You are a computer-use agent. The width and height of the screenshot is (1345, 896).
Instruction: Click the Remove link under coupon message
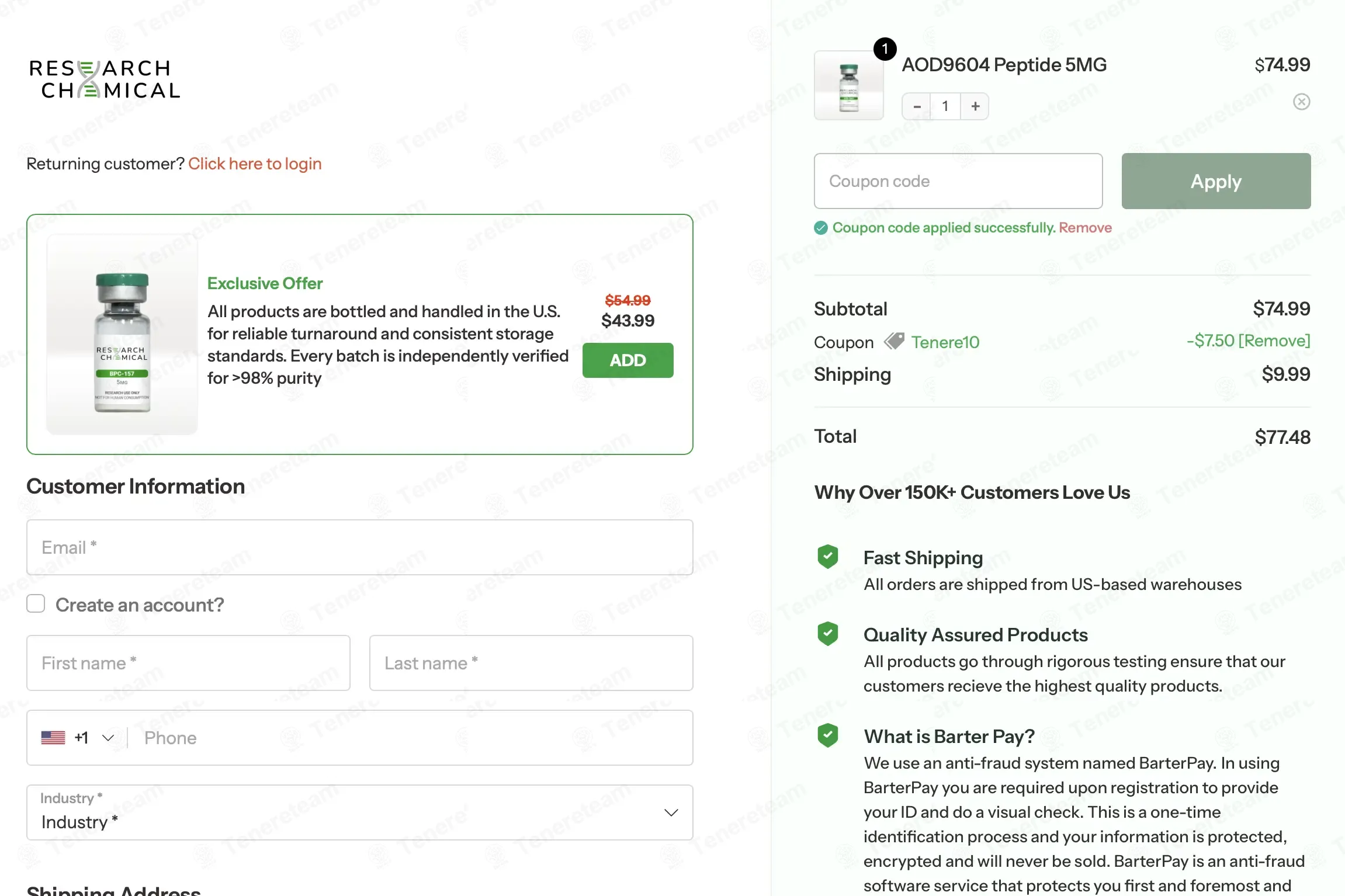1085,228
